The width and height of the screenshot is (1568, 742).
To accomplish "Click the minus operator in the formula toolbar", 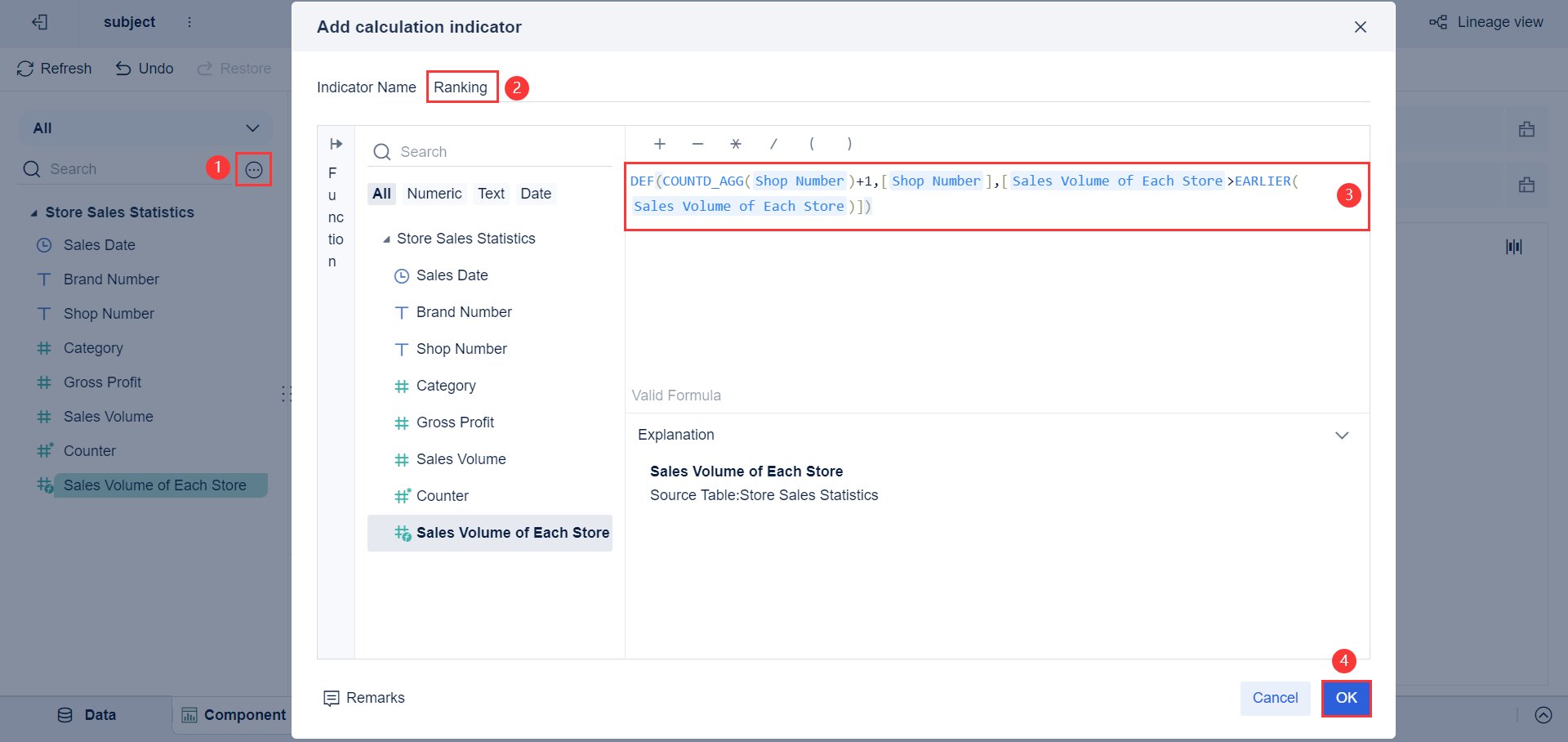I will pos(697,144).
